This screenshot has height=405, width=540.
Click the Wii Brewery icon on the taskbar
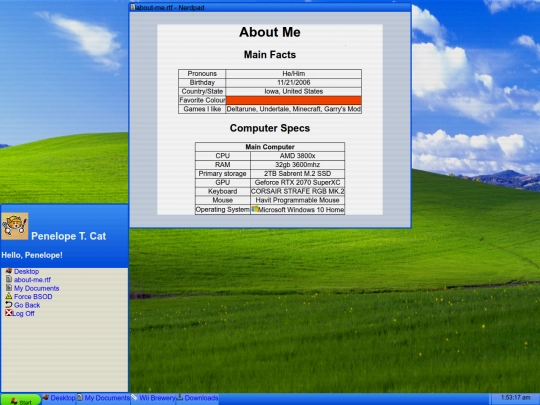(134, 397)
